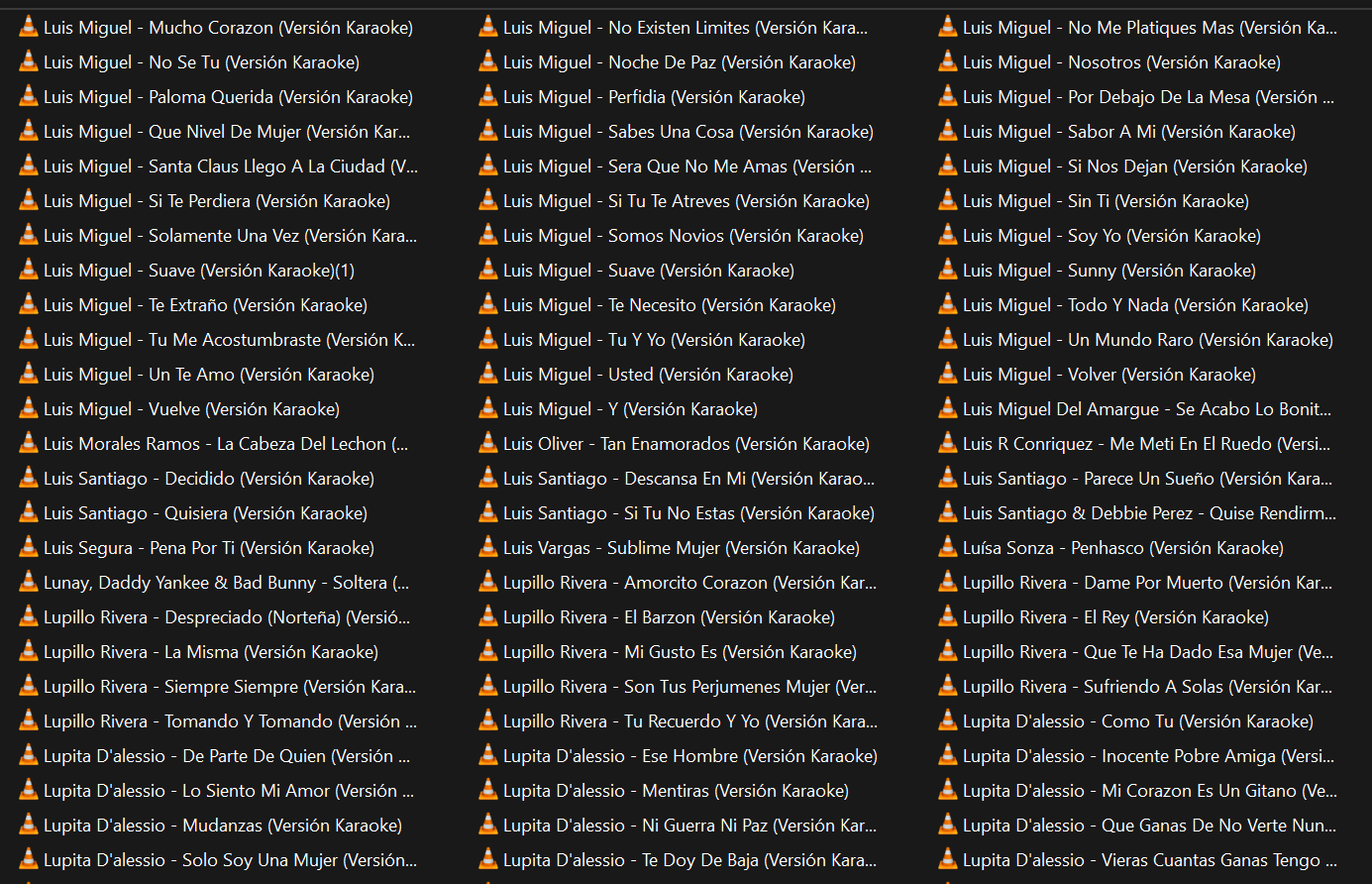Click VLC icon of Luis Segura - Pena Por Ti
This screenshot has width=1372, height=884.
tap(29, 548)
